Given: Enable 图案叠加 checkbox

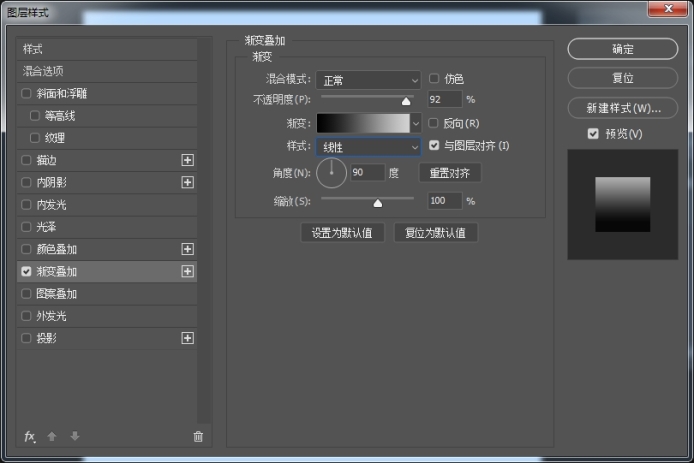Looking at the screenshot, I should click(x=26, y=293).
